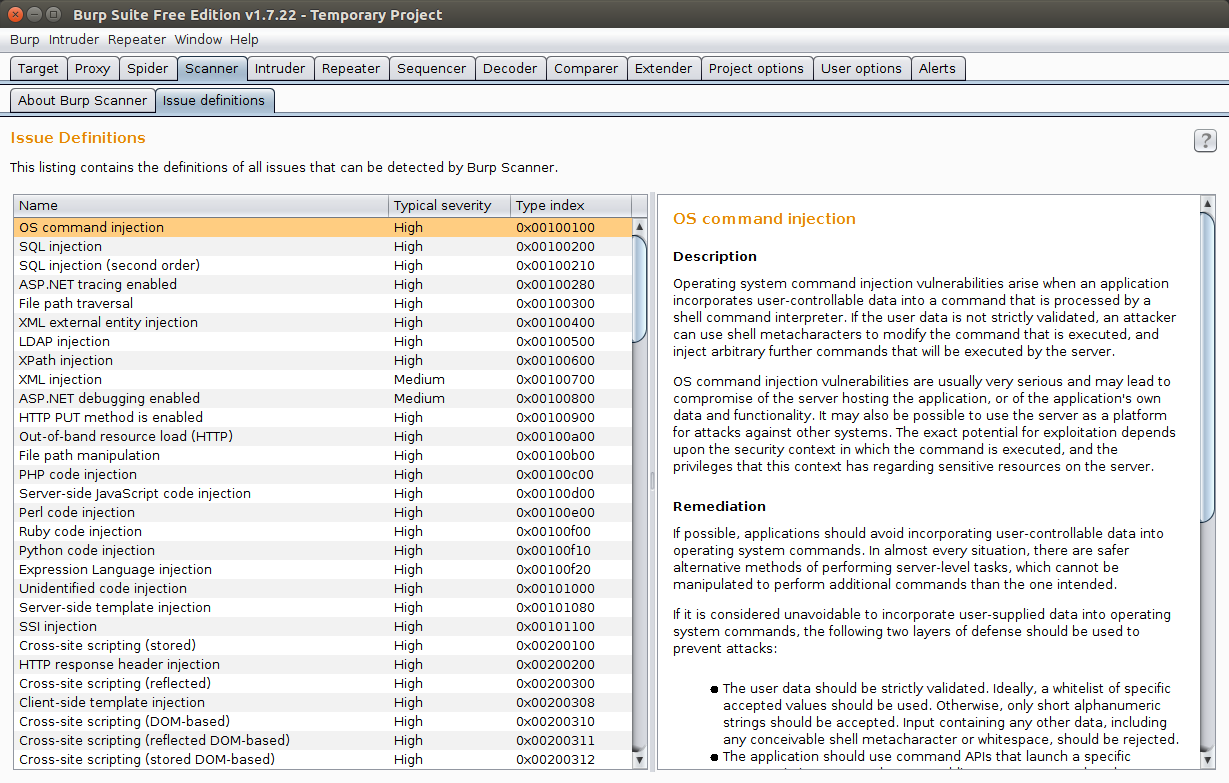The image size is (1229, 783).
Task: Open the Window menu
Action: coord(198,39)
